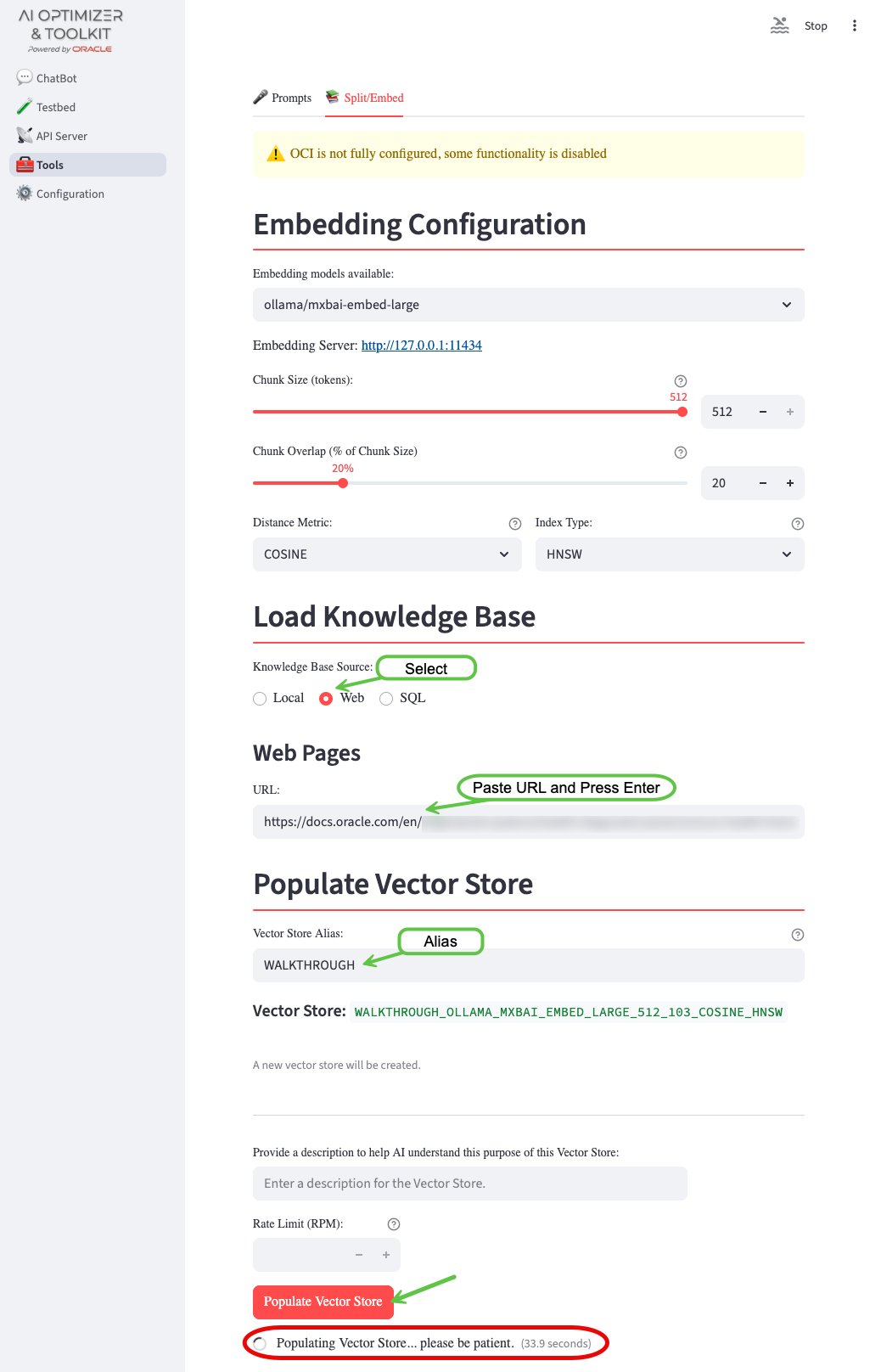Choose SQL as knowledge base source
This screenshot has height=1372, width=881.
386,699
